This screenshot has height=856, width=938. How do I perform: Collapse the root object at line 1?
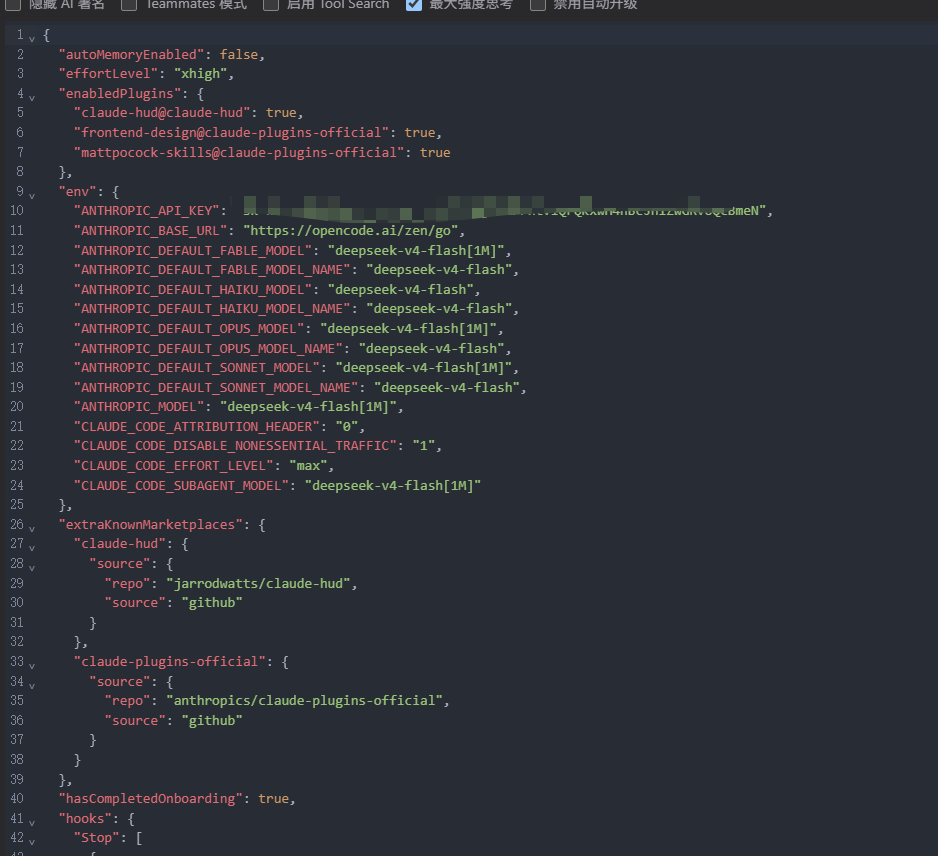coord(32,39)
